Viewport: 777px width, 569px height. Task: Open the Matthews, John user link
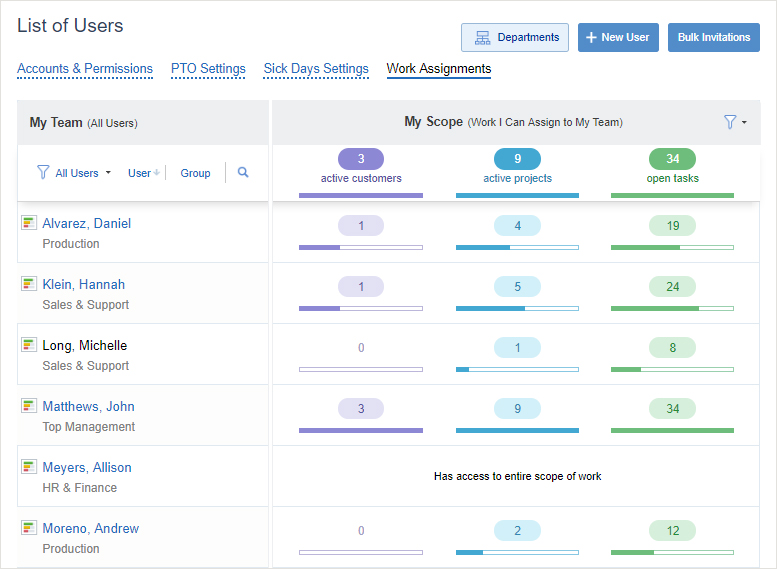point(88,406)
